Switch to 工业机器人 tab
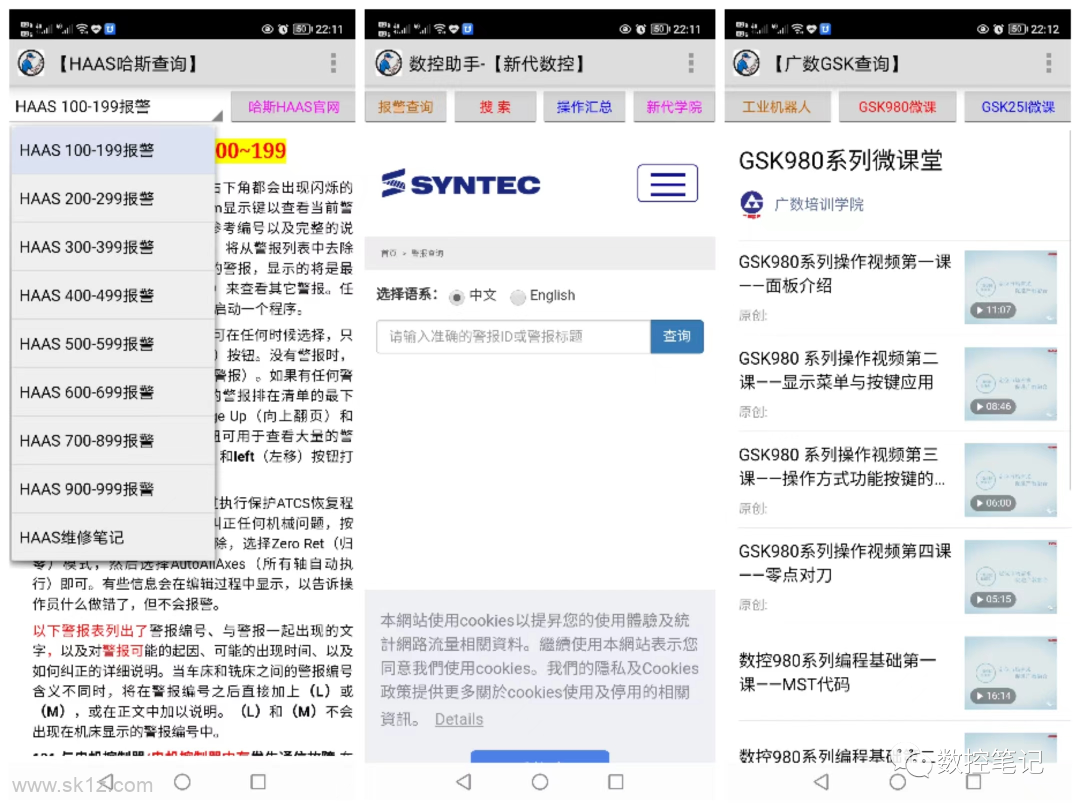Image resolution: width=1080 pixels, height=810 pixels. coord(777,107)
